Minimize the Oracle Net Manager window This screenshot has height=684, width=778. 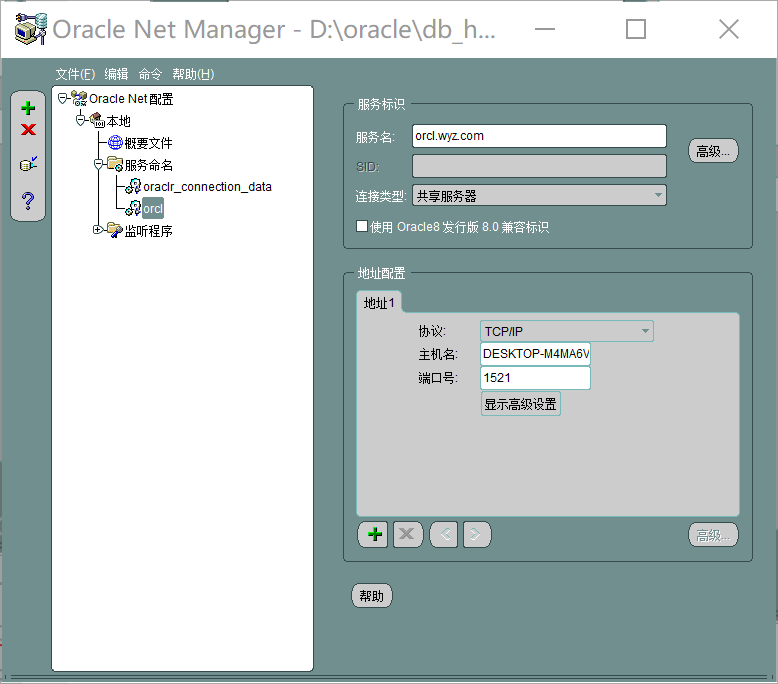click(x=545, y=29)
